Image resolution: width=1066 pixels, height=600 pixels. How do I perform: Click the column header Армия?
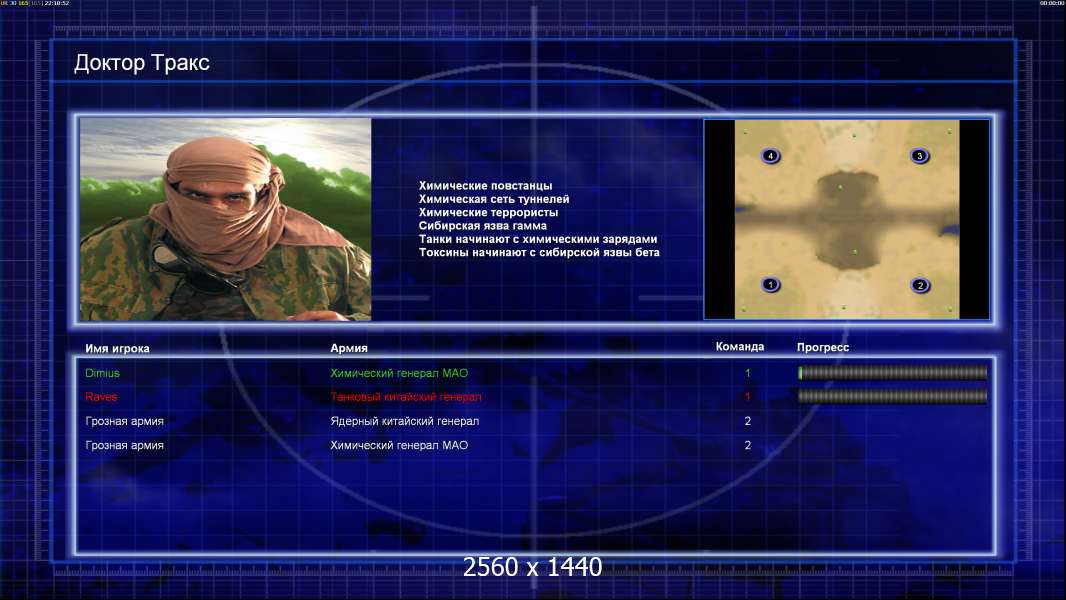(x=349, y=348)
